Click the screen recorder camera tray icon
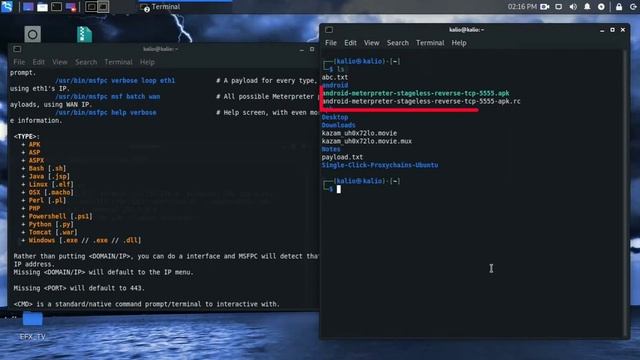 click(545, 7)
